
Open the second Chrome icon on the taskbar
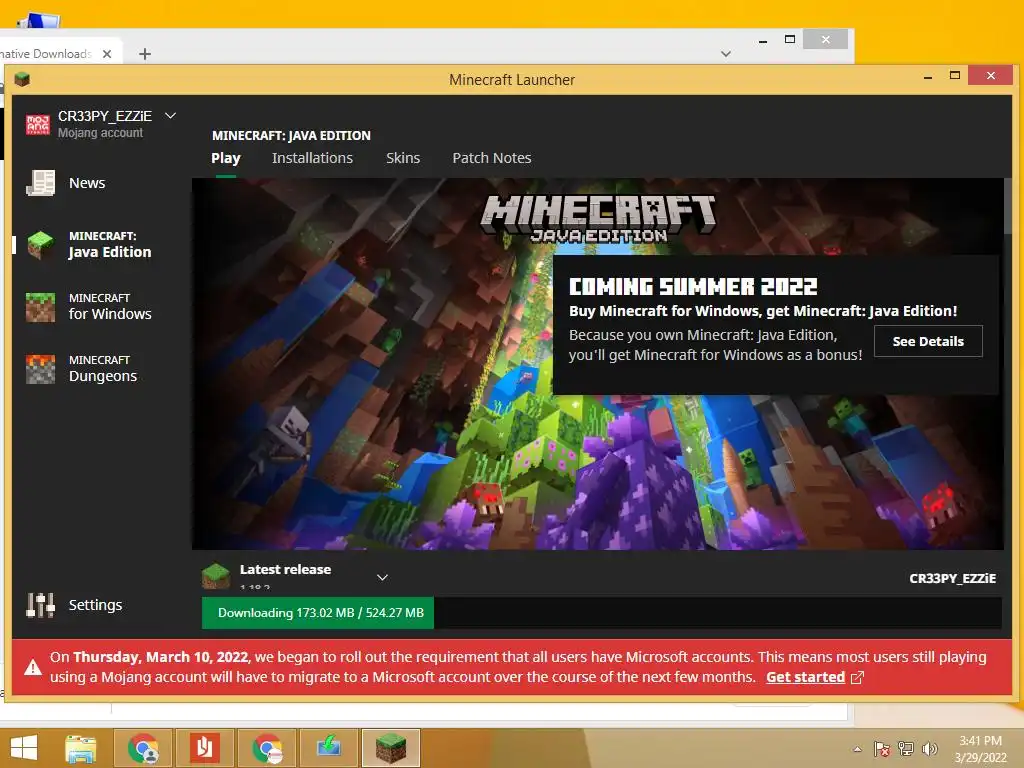tap(266, 748)
